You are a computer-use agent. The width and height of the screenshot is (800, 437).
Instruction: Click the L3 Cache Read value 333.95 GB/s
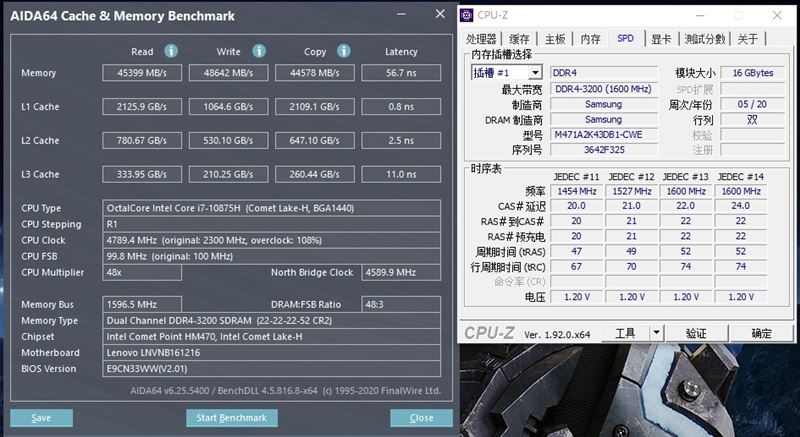click(142, 174)
